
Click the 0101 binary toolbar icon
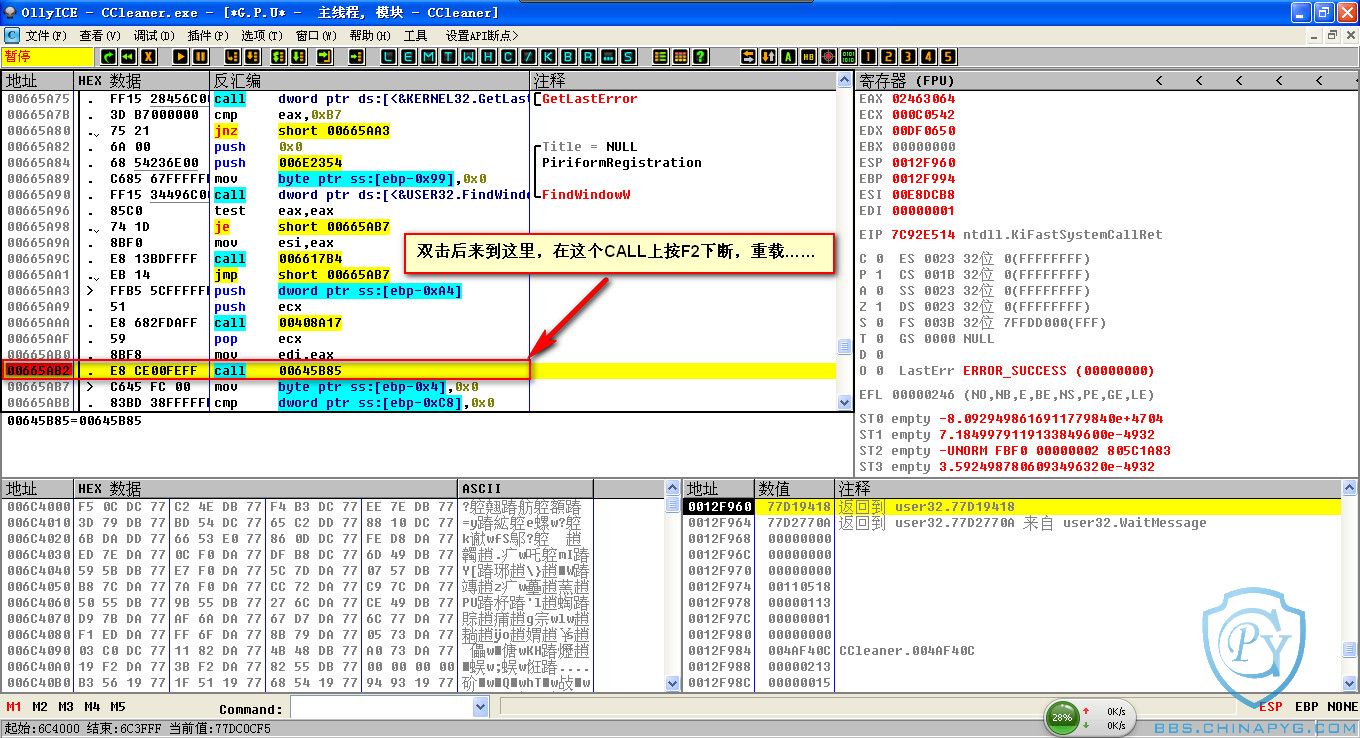848,57
